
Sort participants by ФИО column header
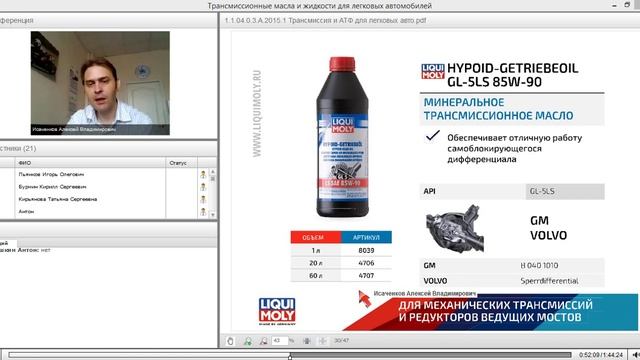tap(90, 163)
